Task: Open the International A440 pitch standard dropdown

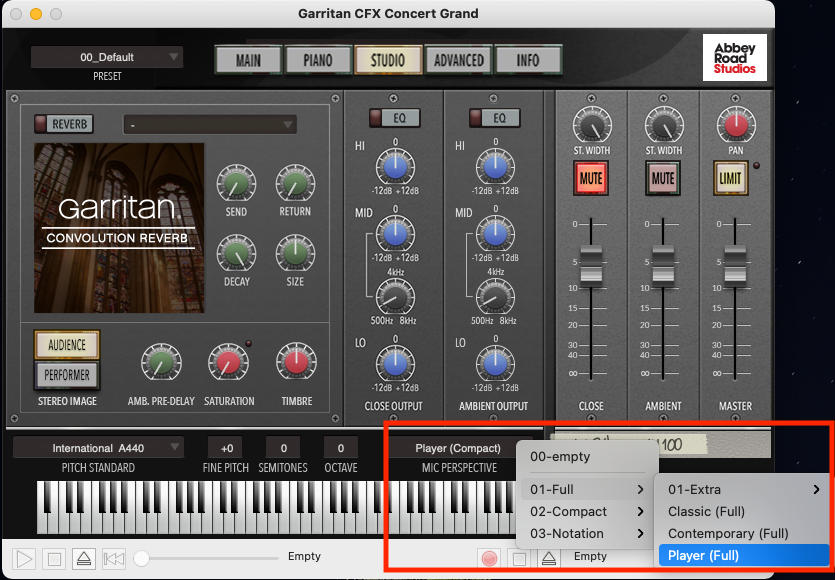Action: [x=98, y=448]
